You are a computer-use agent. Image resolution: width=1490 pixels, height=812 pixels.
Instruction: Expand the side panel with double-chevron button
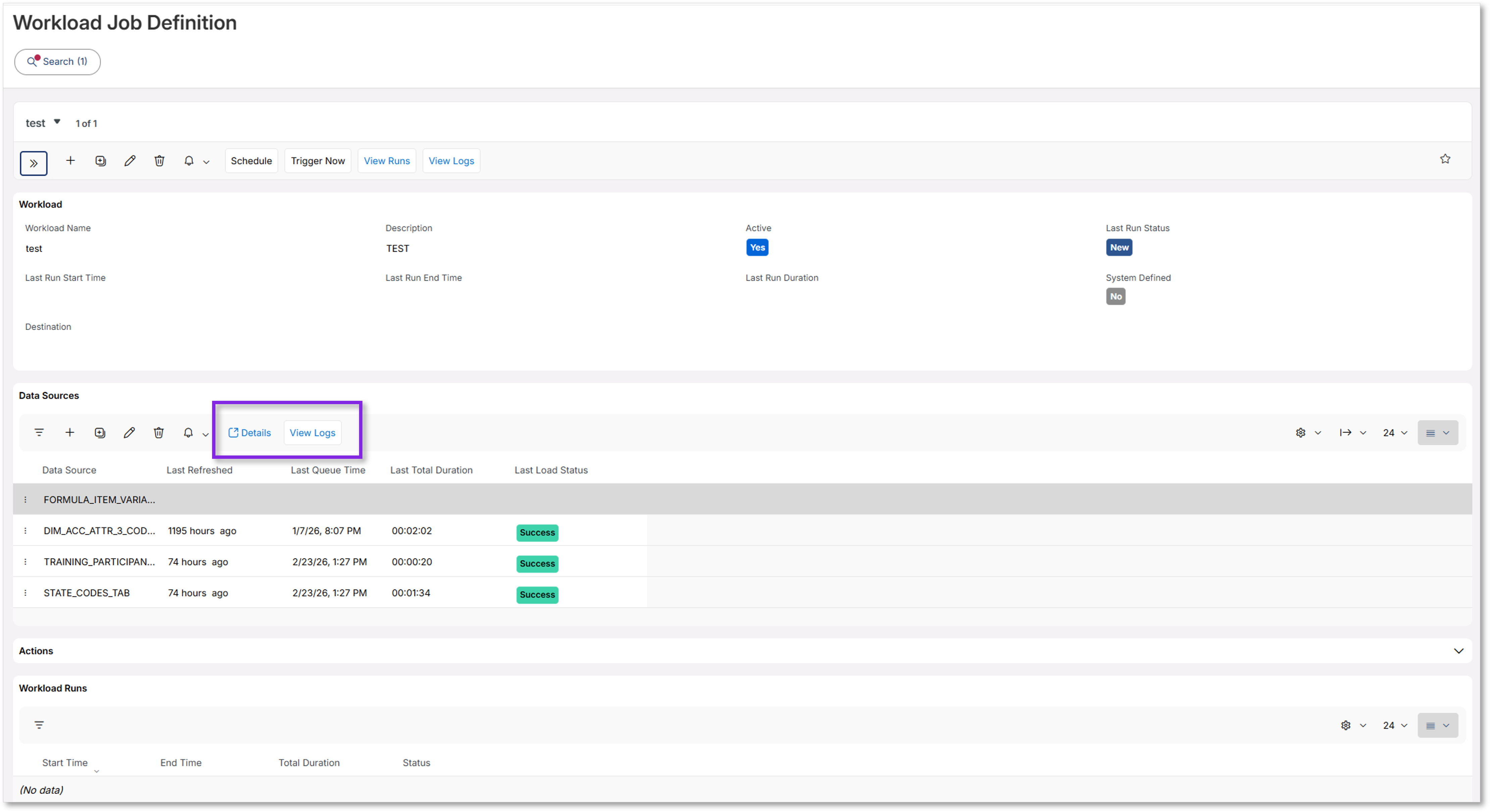(x=34, y=163)
